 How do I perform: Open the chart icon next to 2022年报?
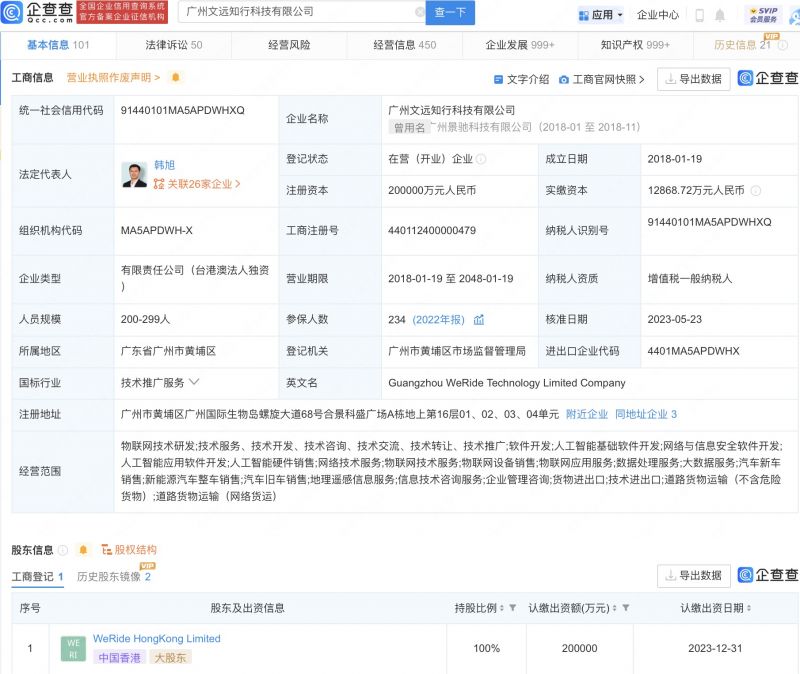tap(479, 320)
